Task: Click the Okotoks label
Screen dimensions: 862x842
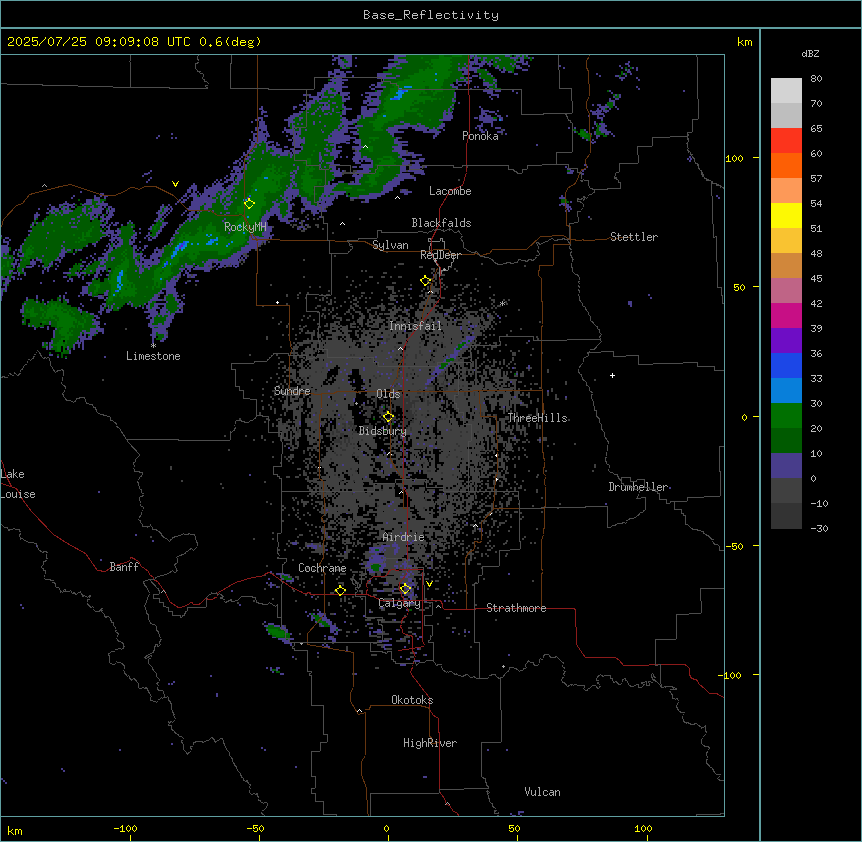Action: click(x=412, y=700)
